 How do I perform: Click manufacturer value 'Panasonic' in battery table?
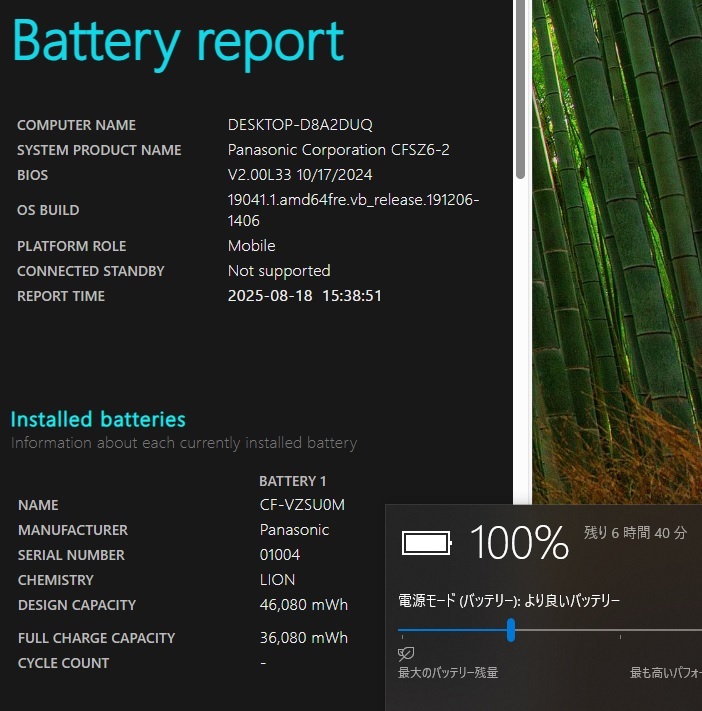pos(294,530)
